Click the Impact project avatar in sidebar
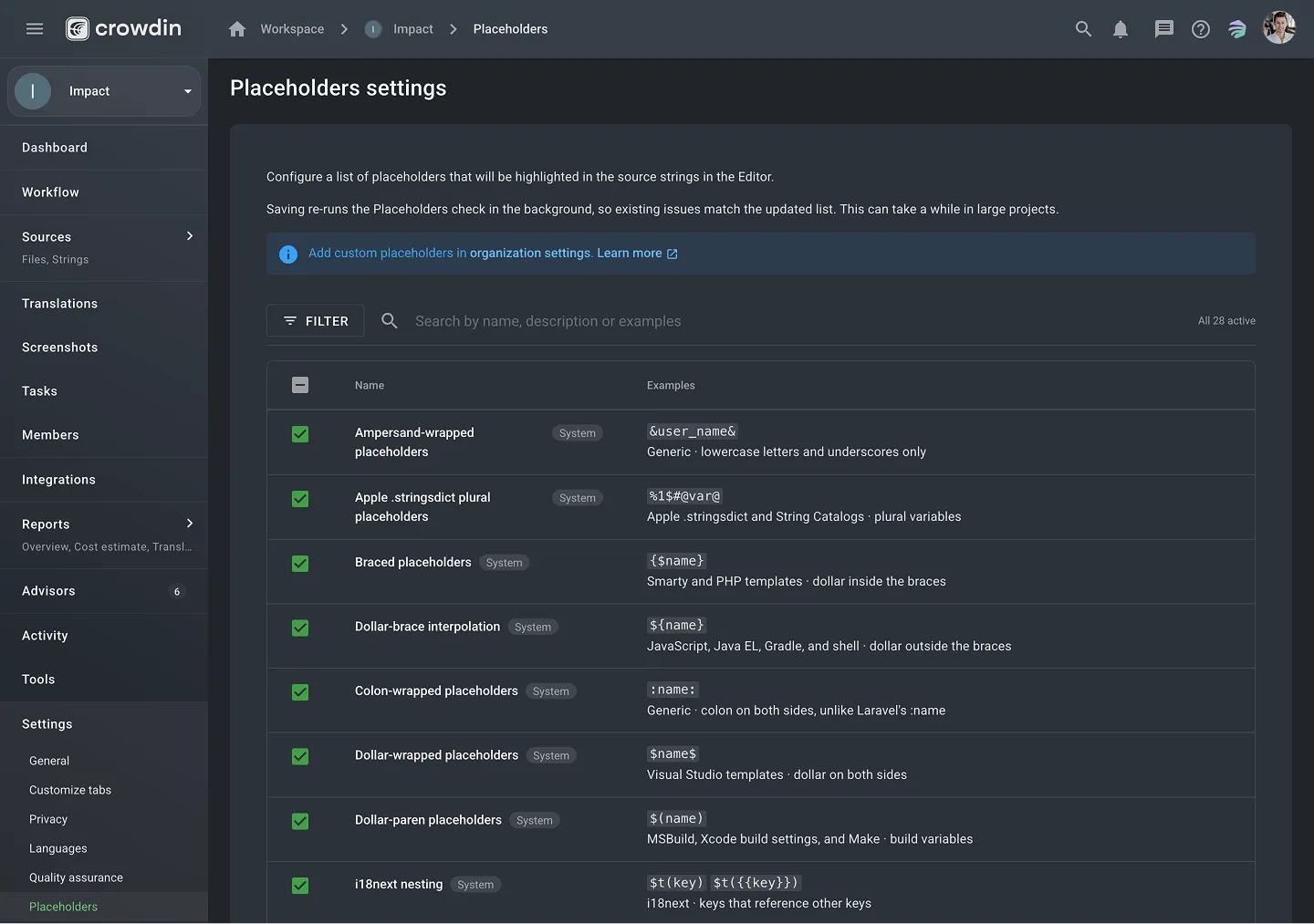This screenshot has height=924, width=1314. (33, 91)
